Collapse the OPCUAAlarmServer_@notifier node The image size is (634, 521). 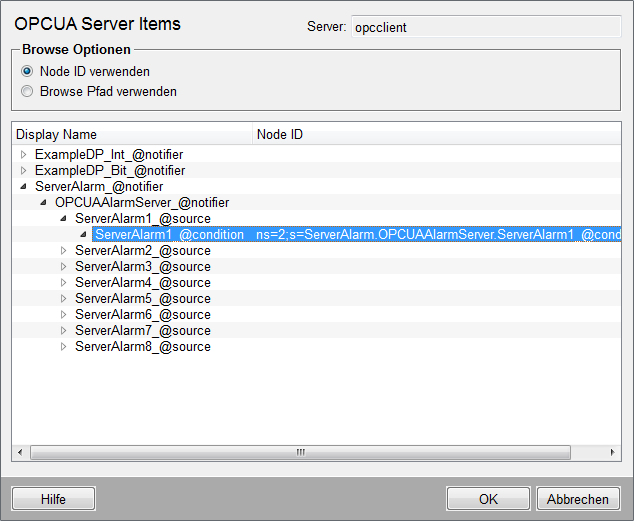44,202
